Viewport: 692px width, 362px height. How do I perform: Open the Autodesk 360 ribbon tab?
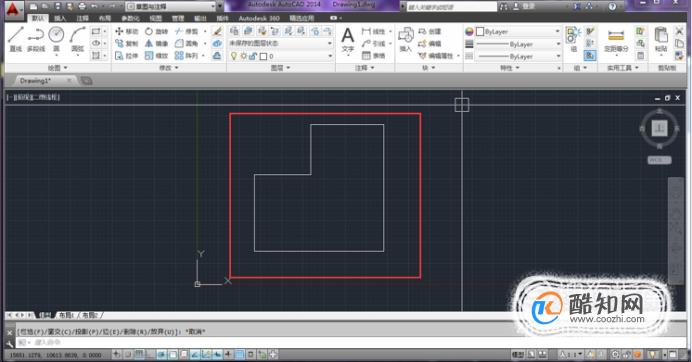pyautogui.click(x=259, y=18)
